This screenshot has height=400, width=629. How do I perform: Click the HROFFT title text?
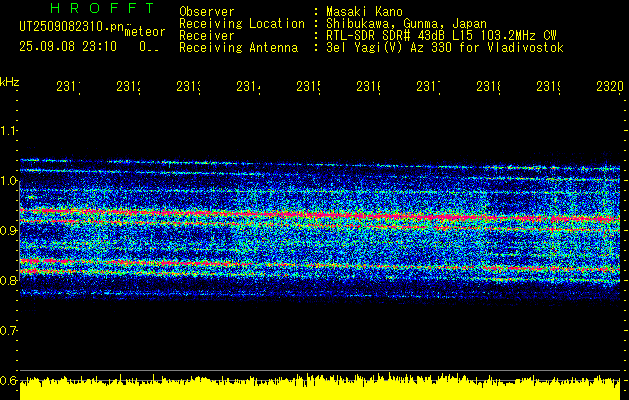coord(103,8)
